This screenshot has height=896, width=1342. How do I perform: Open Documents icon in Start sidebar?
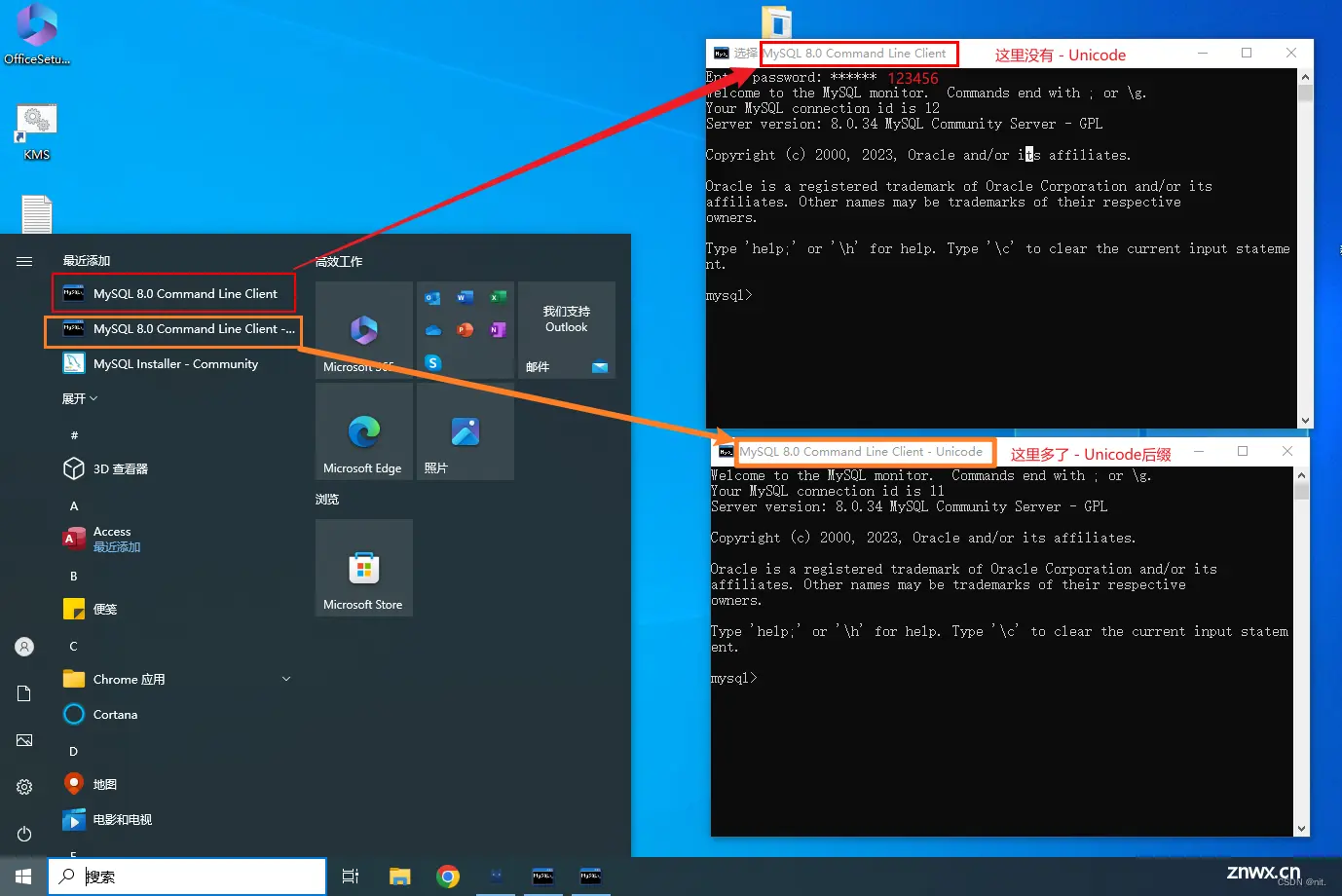coord(24,693)
